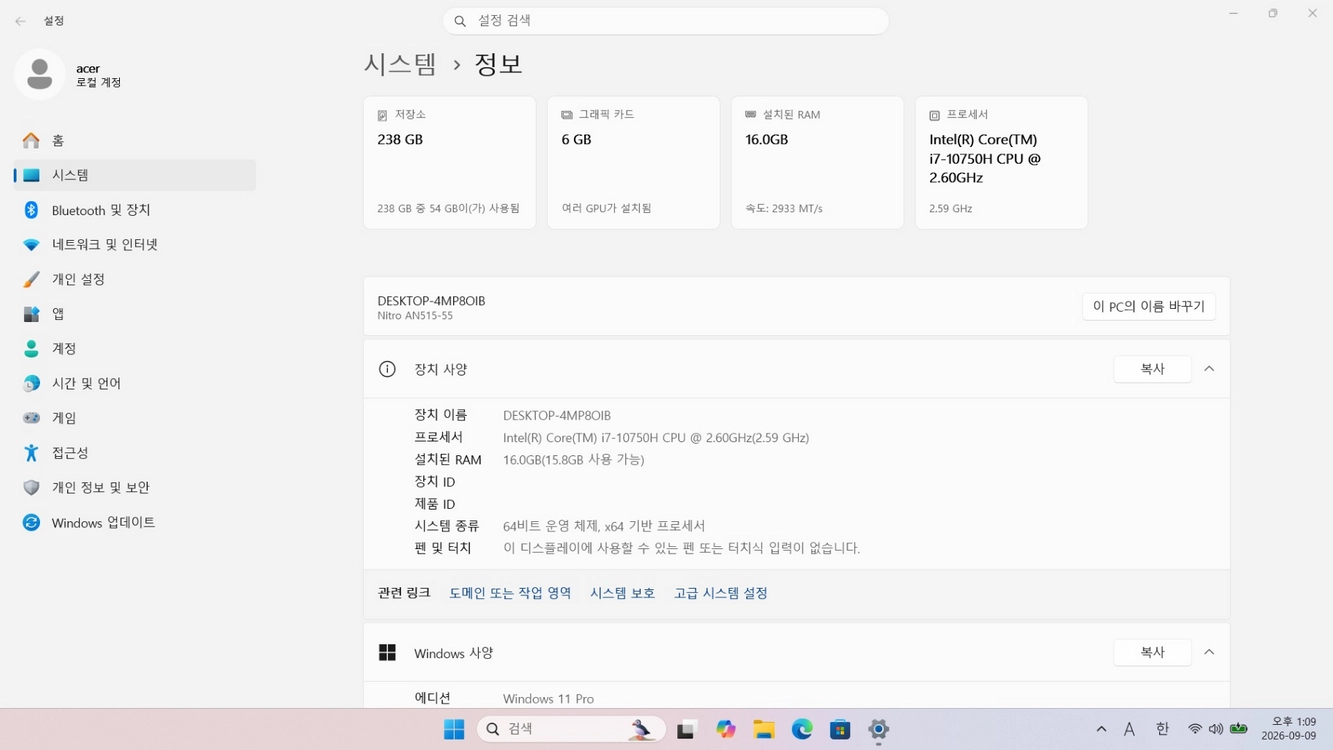
Task: Click the 이 PC의 이름 바꾸기 button
Action: (x=1149, y=307)
